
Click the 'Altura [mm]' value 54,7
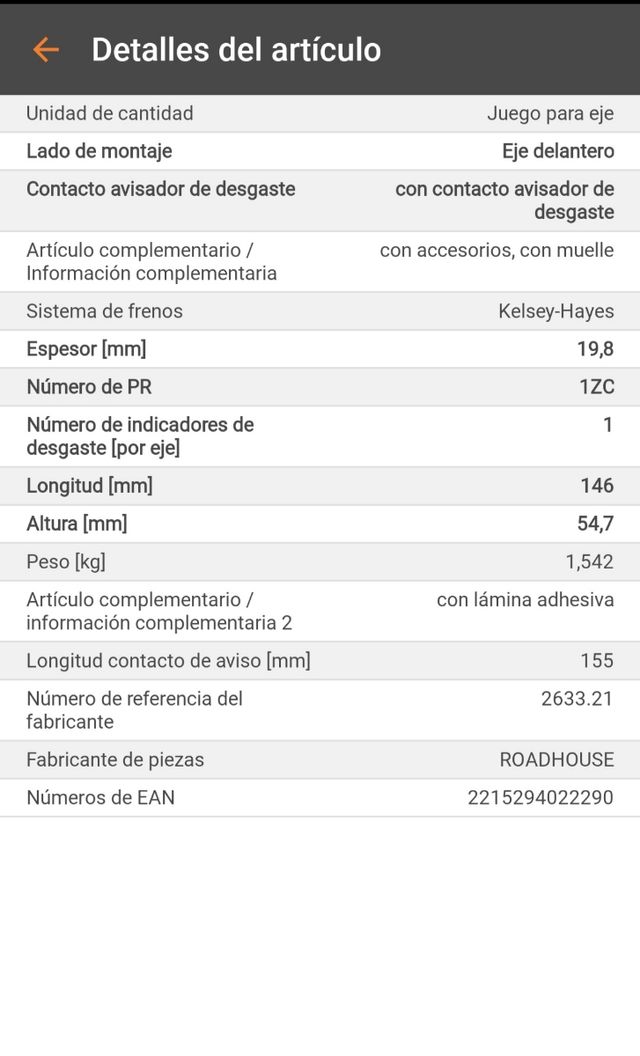596,524
